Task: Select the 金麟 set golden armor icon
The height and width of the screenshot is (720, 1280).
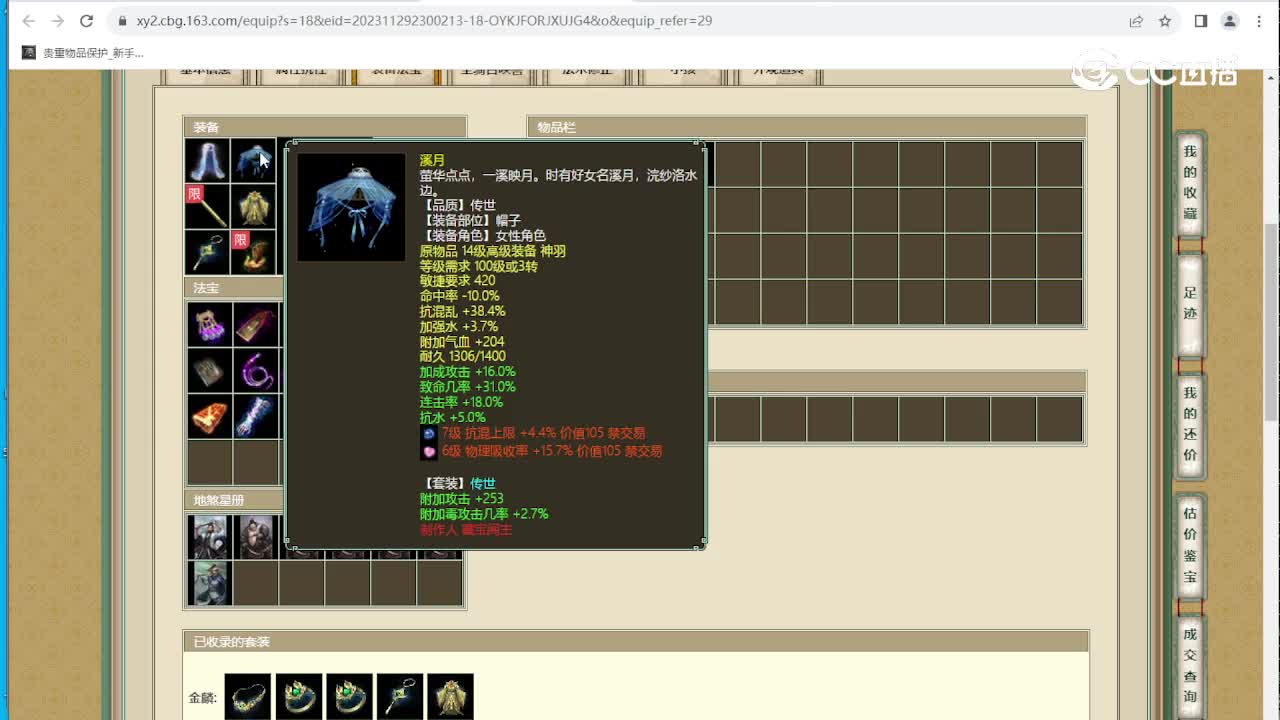Action: tap(451, 696)
